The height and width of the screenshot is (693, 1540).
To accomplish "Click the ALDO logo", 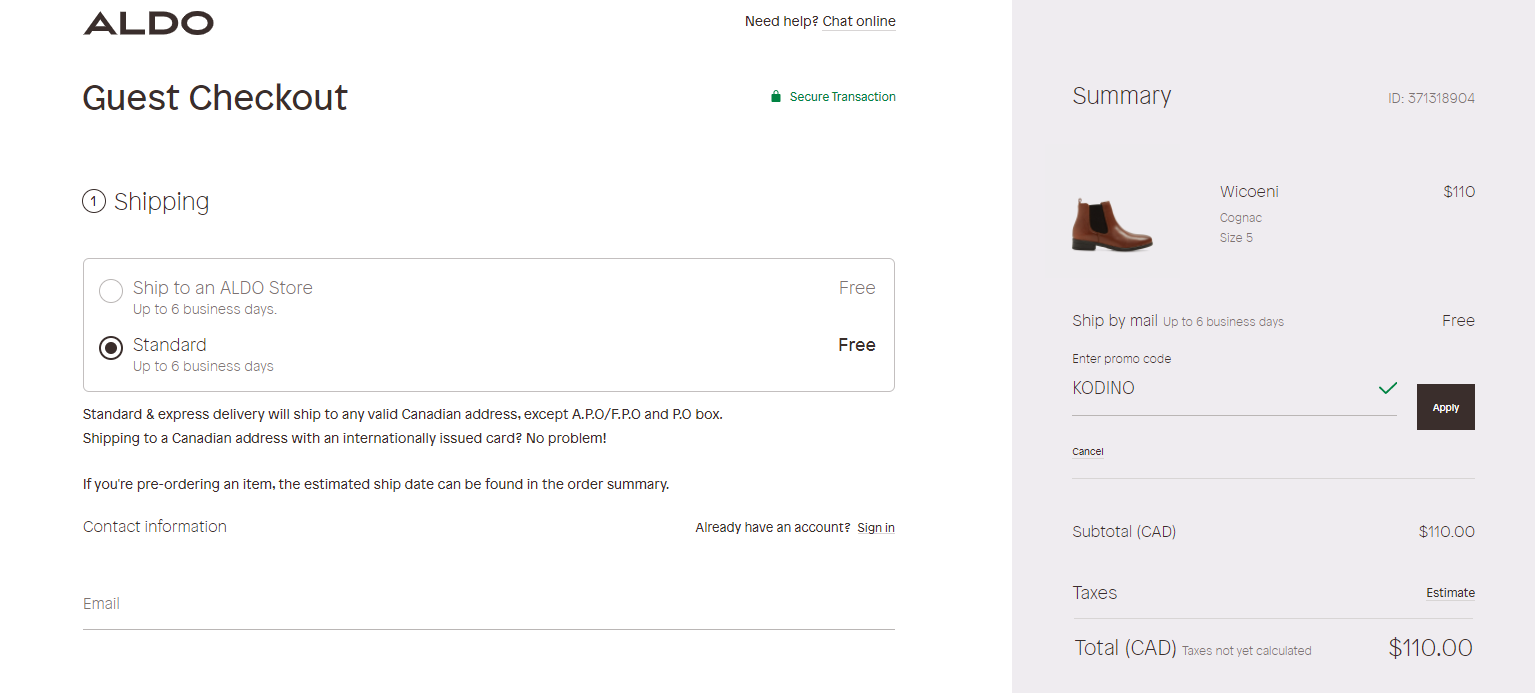I will pyautogui.click(x=148, y=23).
